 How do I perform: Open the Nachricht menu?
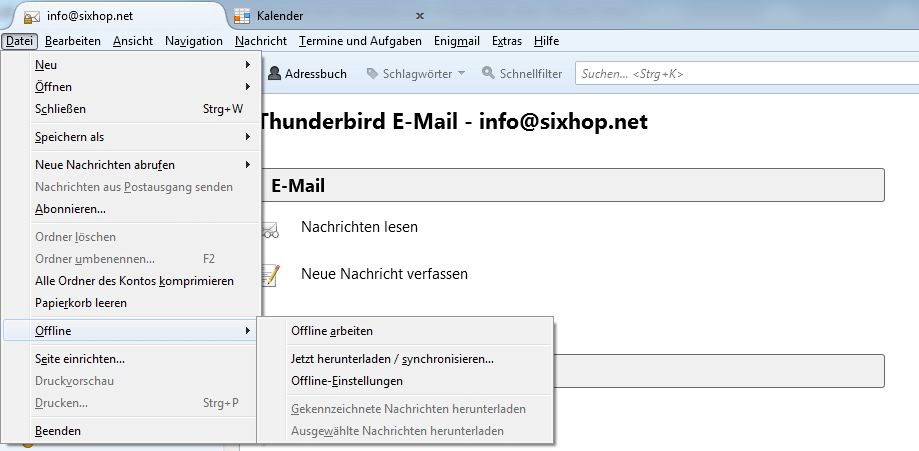(x=261, y=41)
